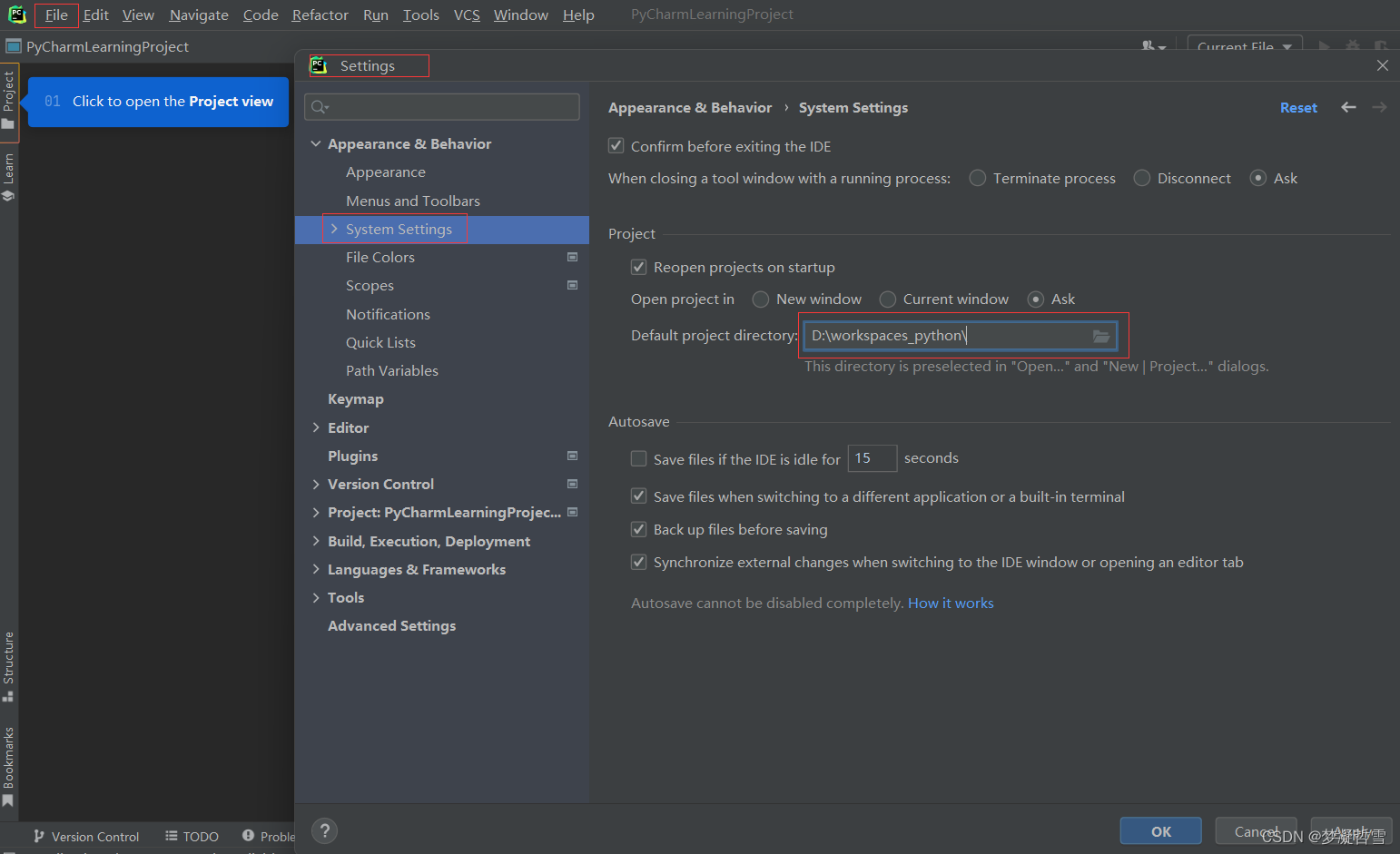Expand Build, Execution, Deployment node
Screen dimensions: 1400x854
[x=316, y=541]
